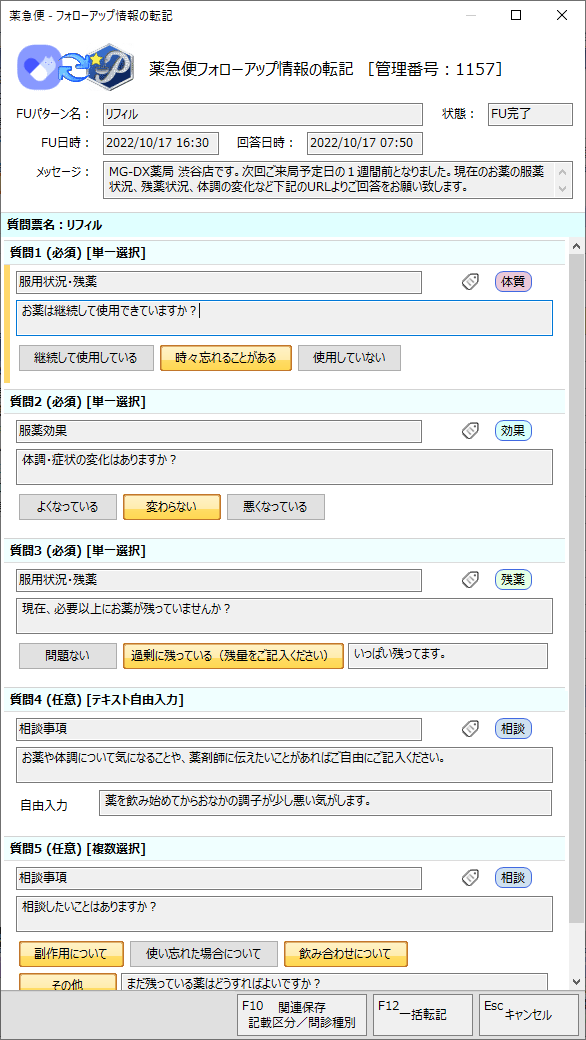
Task: Click the Esc キャンセル button
Action: [528, 1014]
